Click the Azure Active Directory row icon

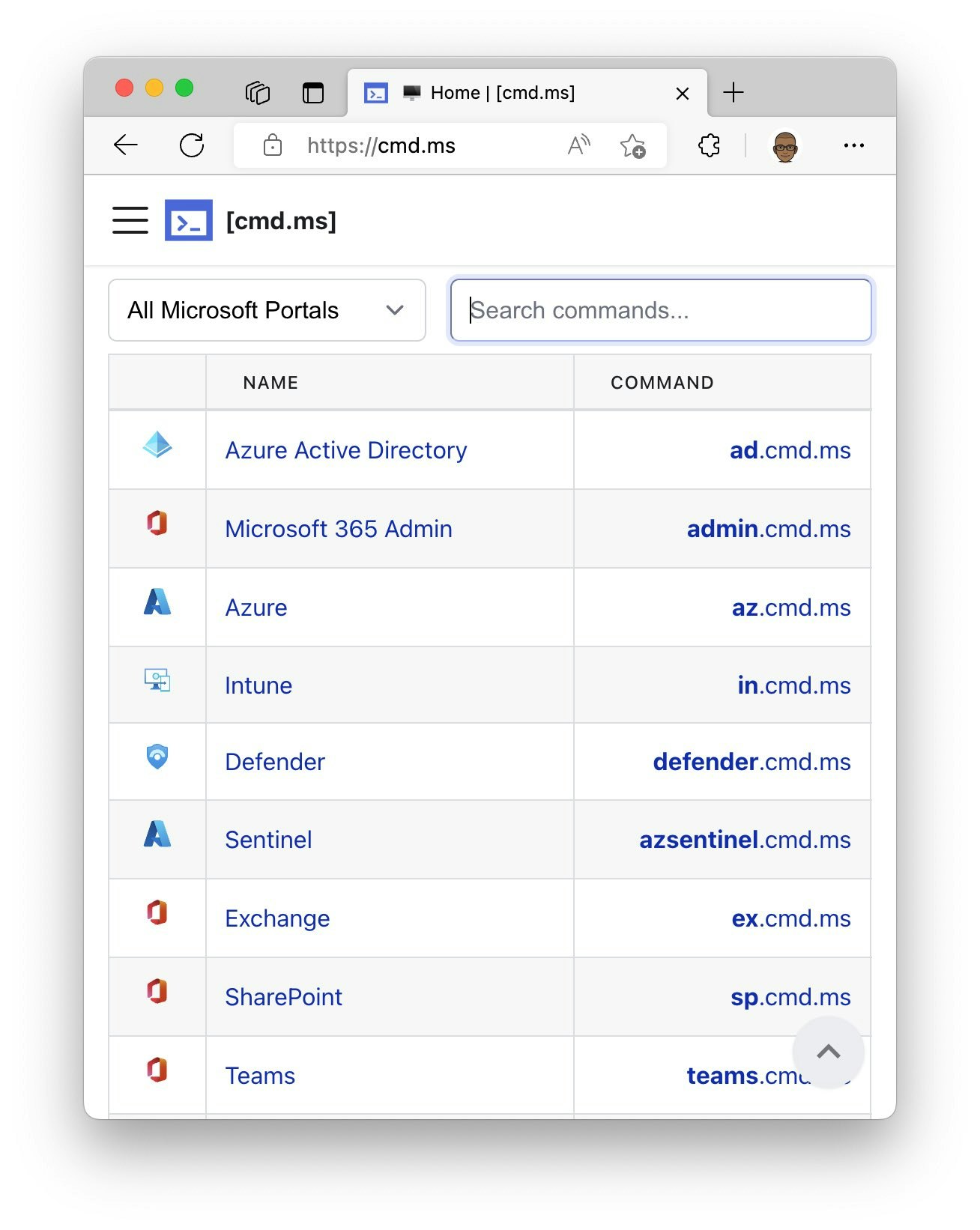tap(157, 444)
